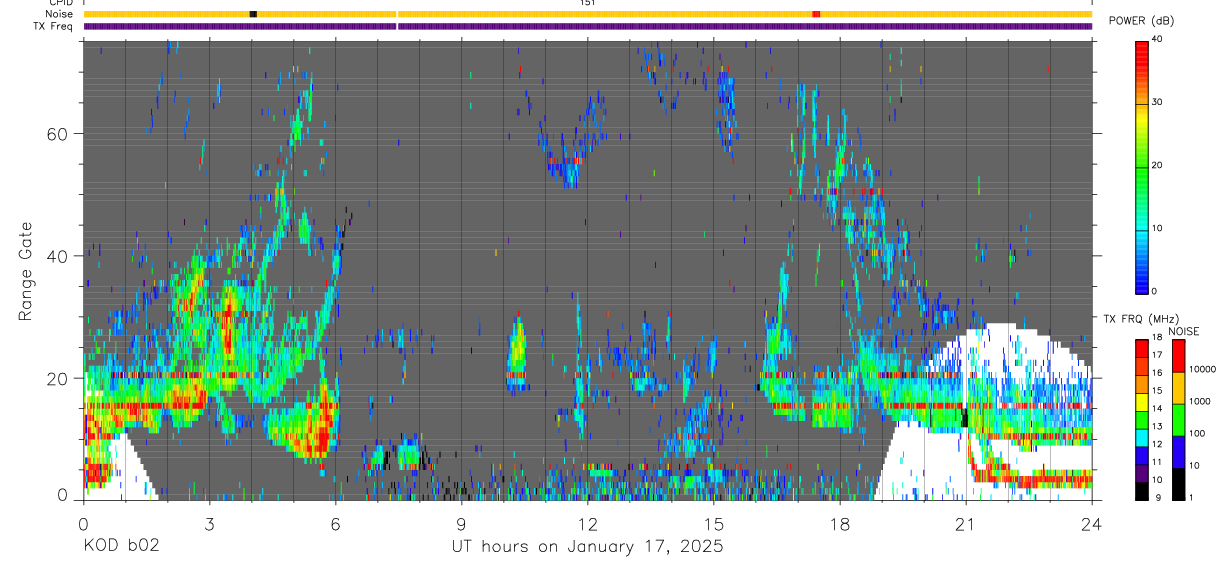1228x567 pixels.
Task: Click the 13 MHz value on frequency scale
Action: coord(1157,428)
